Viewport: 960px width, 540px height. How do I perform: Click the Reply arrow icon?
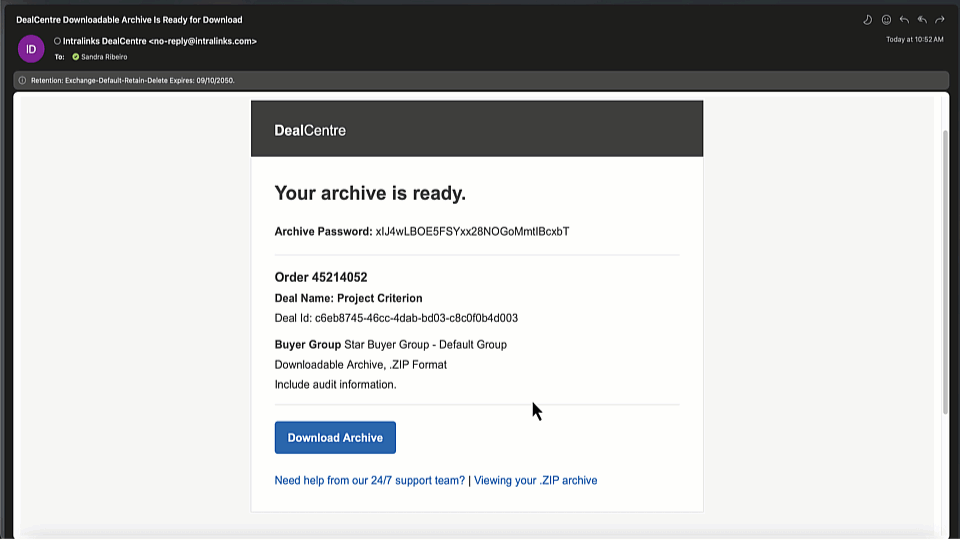[x=904, y=20]
